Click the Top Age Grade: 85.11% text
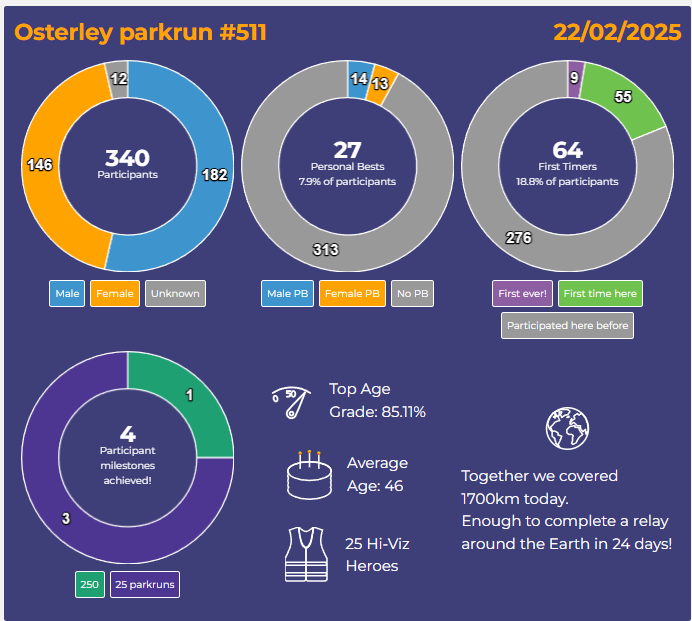Screen dimensions: 692x621 pos(377,400)
